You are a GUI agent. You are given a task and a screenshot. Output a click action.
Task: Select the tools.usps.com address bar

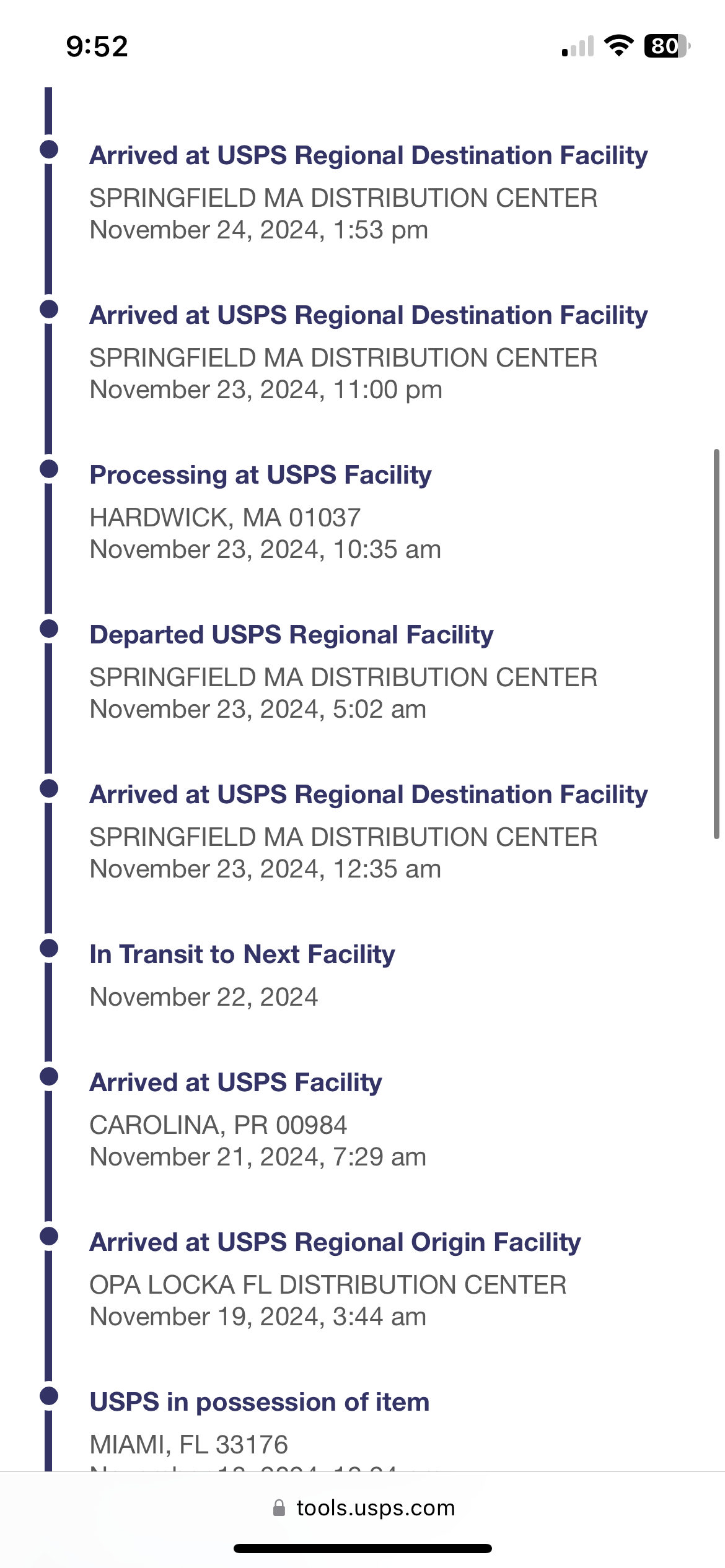[364, 1507]
